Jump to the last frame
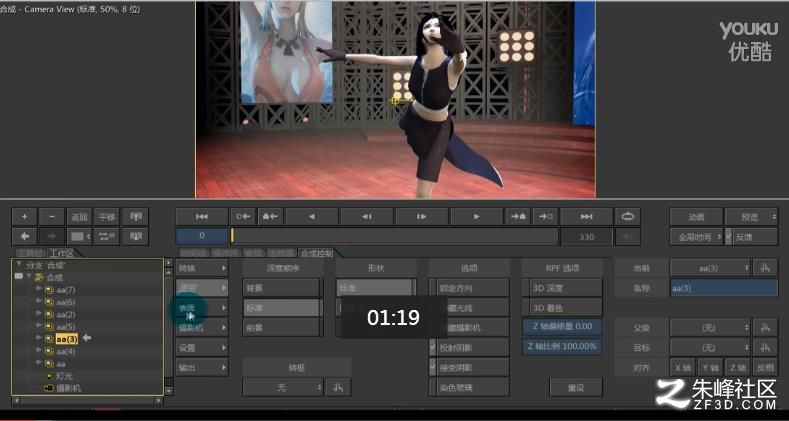 click(x=587, y=217)
